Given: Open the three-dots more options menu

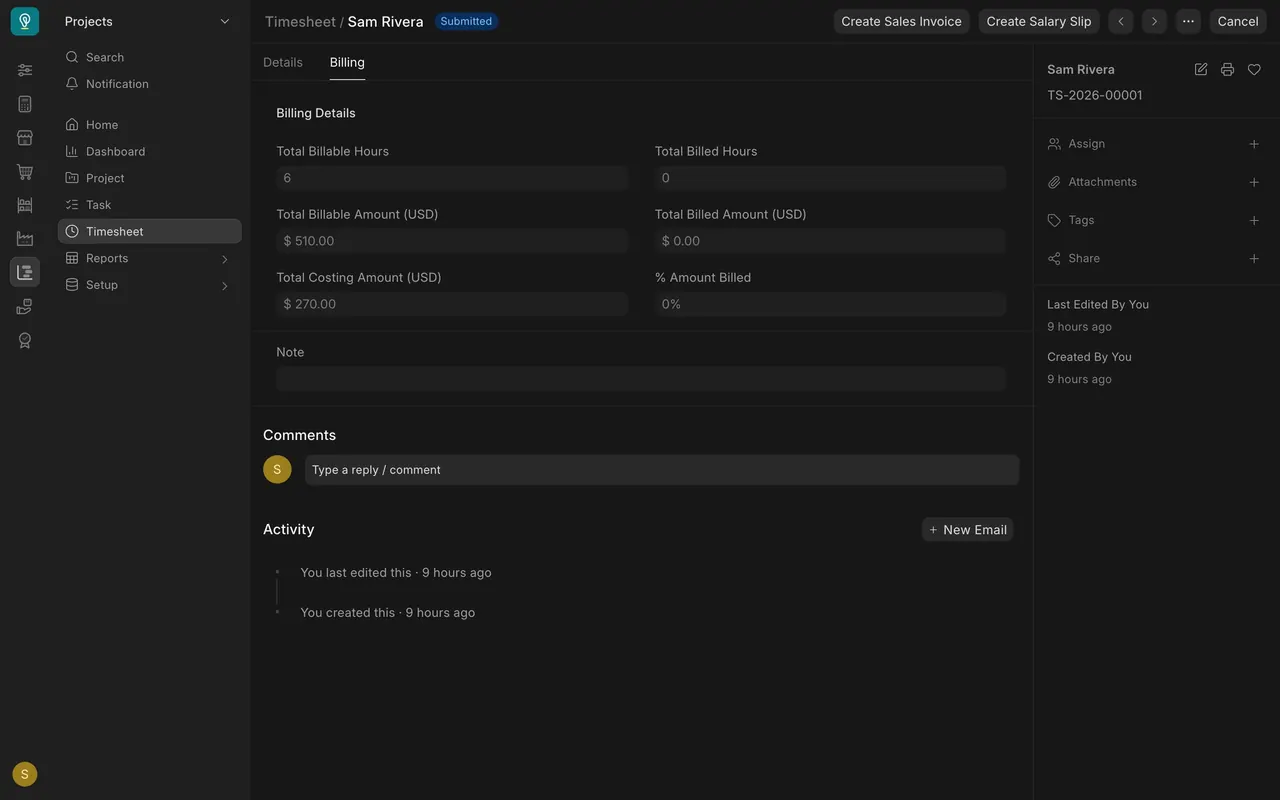Looking at the screenshot, I should (x=1188, y=21).
